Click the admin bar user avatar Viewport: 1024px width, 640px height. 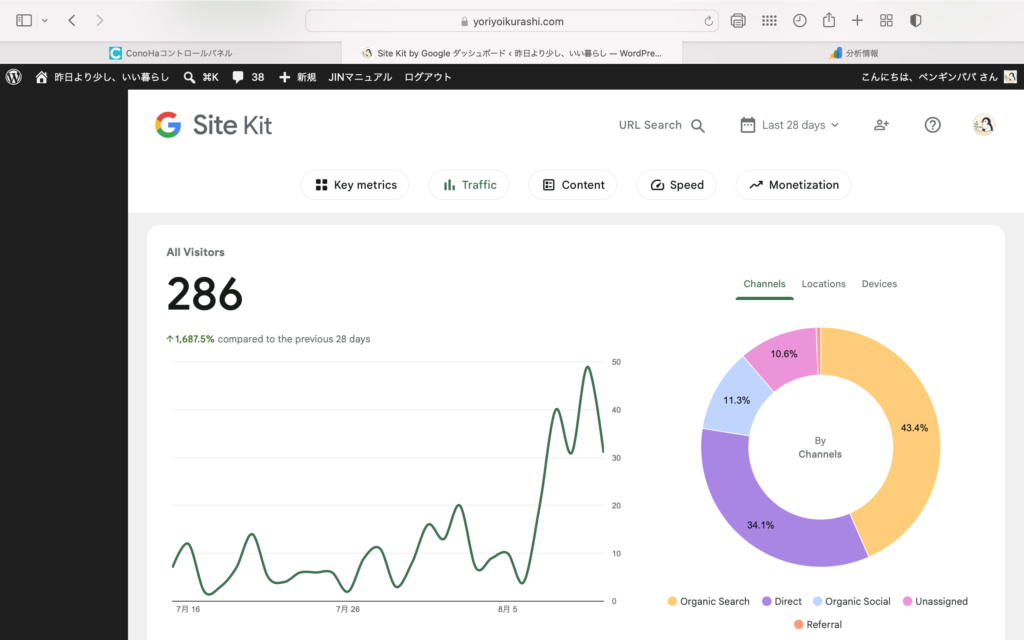coord(1010,77)
